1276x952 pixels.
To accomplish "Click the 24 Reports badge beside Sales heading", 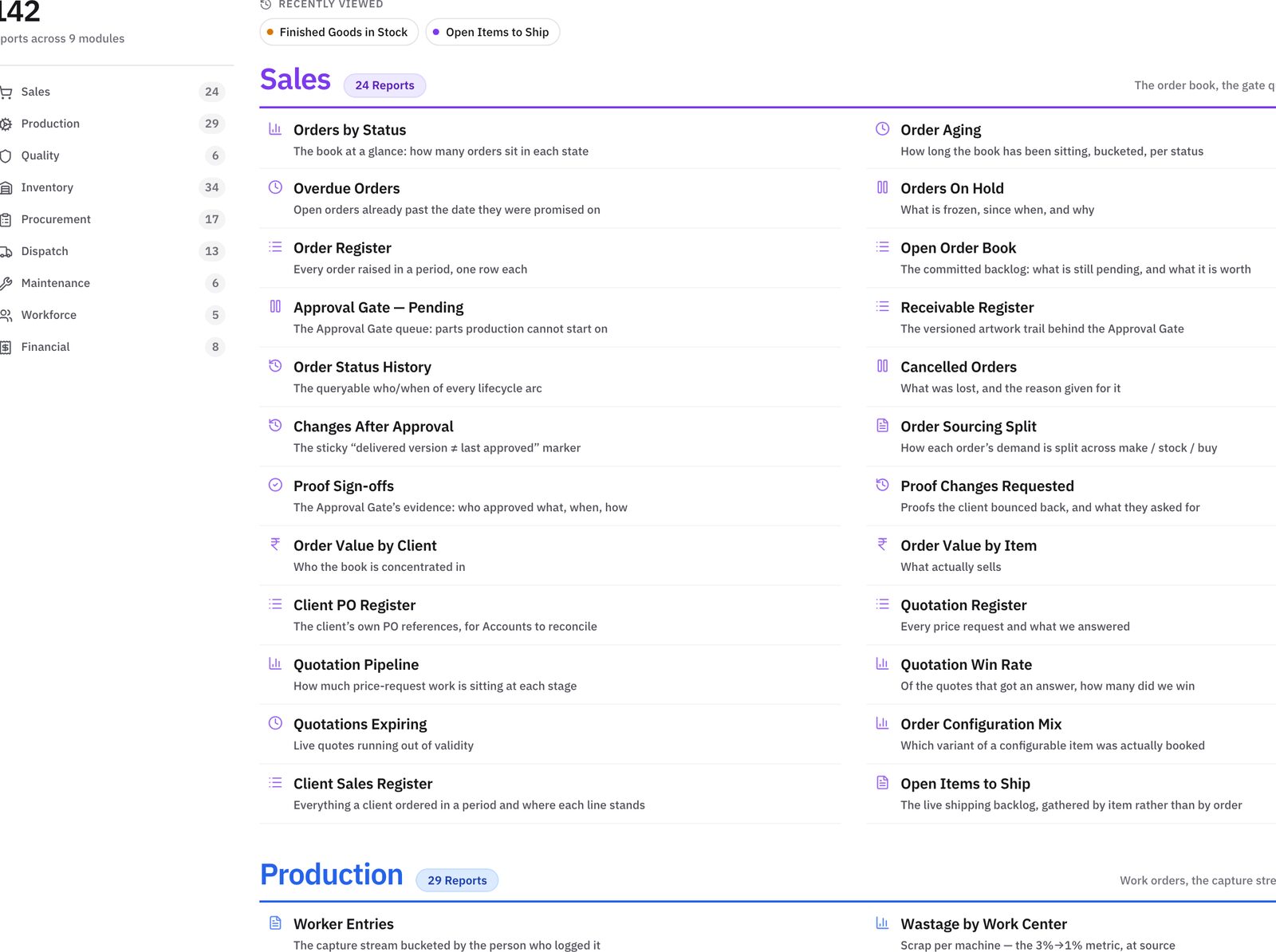I will (384, 85).
